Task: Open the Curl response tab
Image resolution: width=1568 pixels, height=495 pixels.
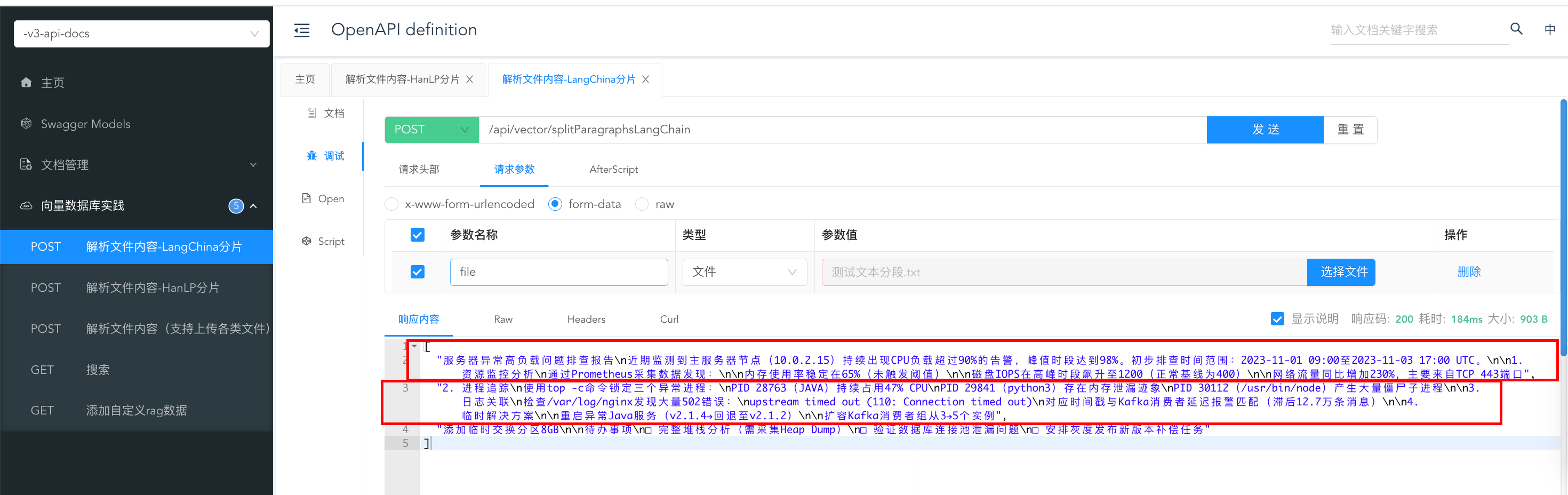Action: [x=669, y=319]
